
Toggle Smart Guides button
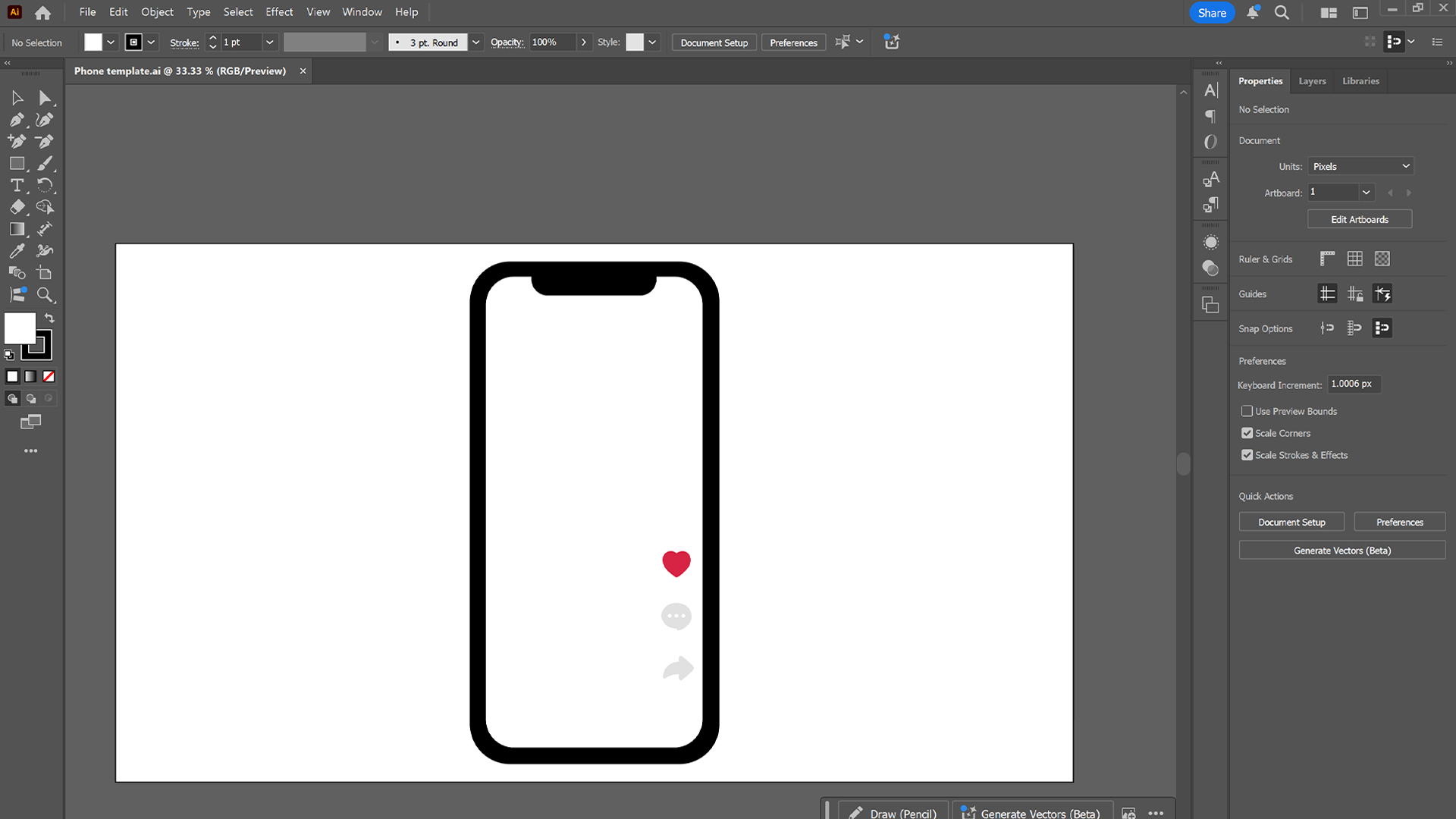tap(1382, 293)
